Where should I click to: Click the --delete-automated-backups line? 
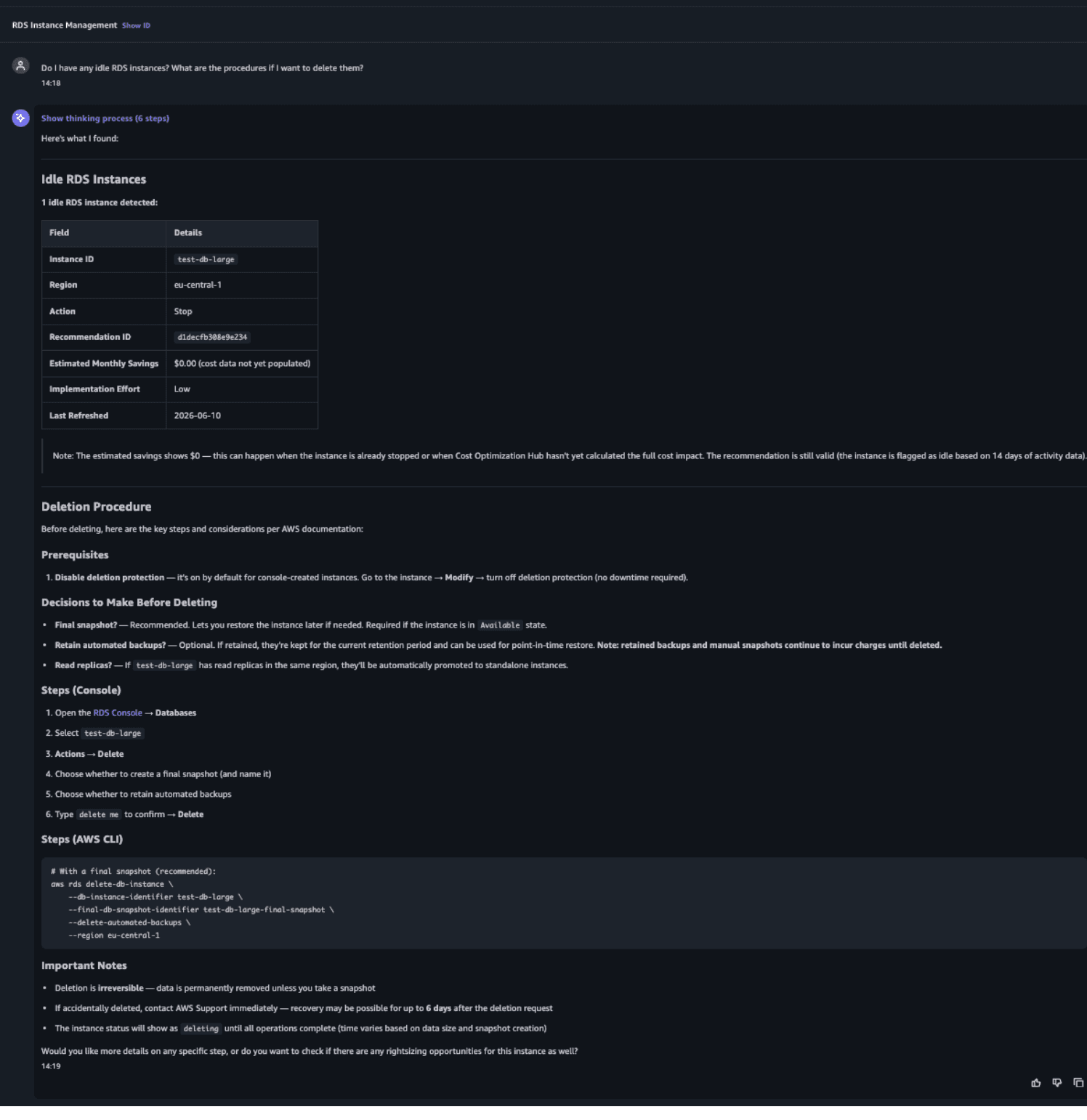click(129, 922)
